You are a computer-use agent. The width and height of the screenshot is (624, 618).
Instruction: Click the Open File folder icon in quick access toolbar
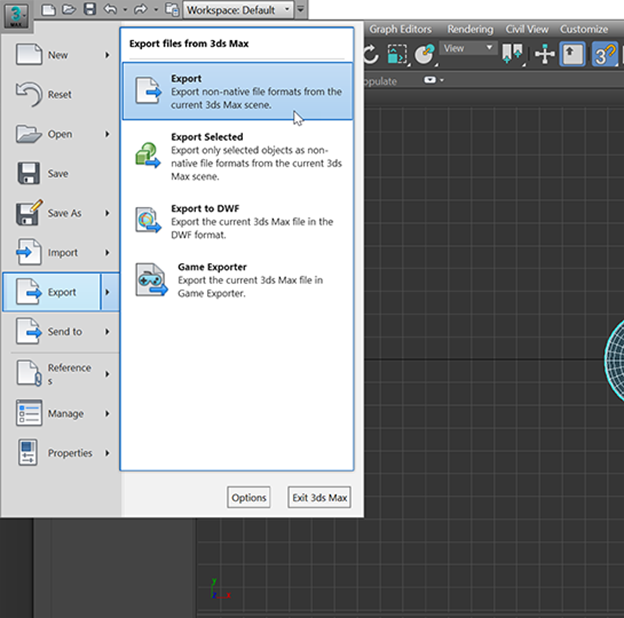[x=69, y=9]
